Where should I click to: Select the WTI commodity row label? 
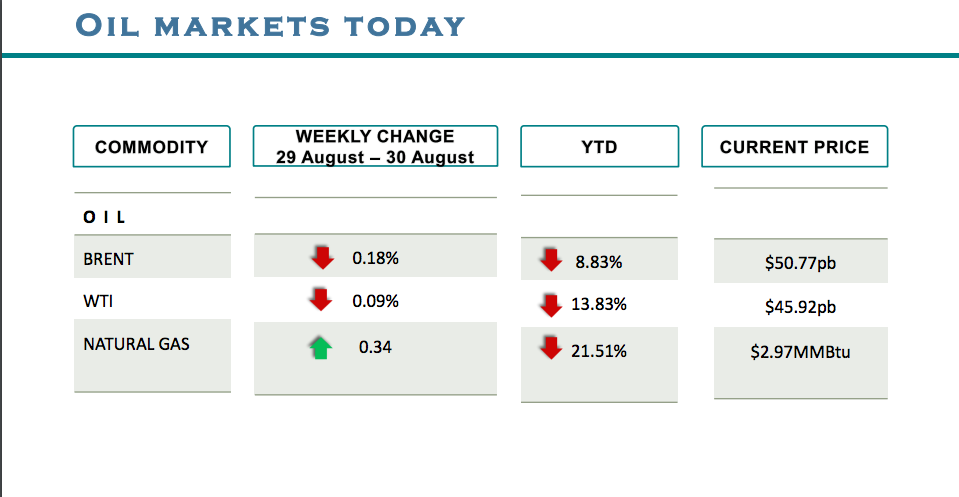point(98,300)
